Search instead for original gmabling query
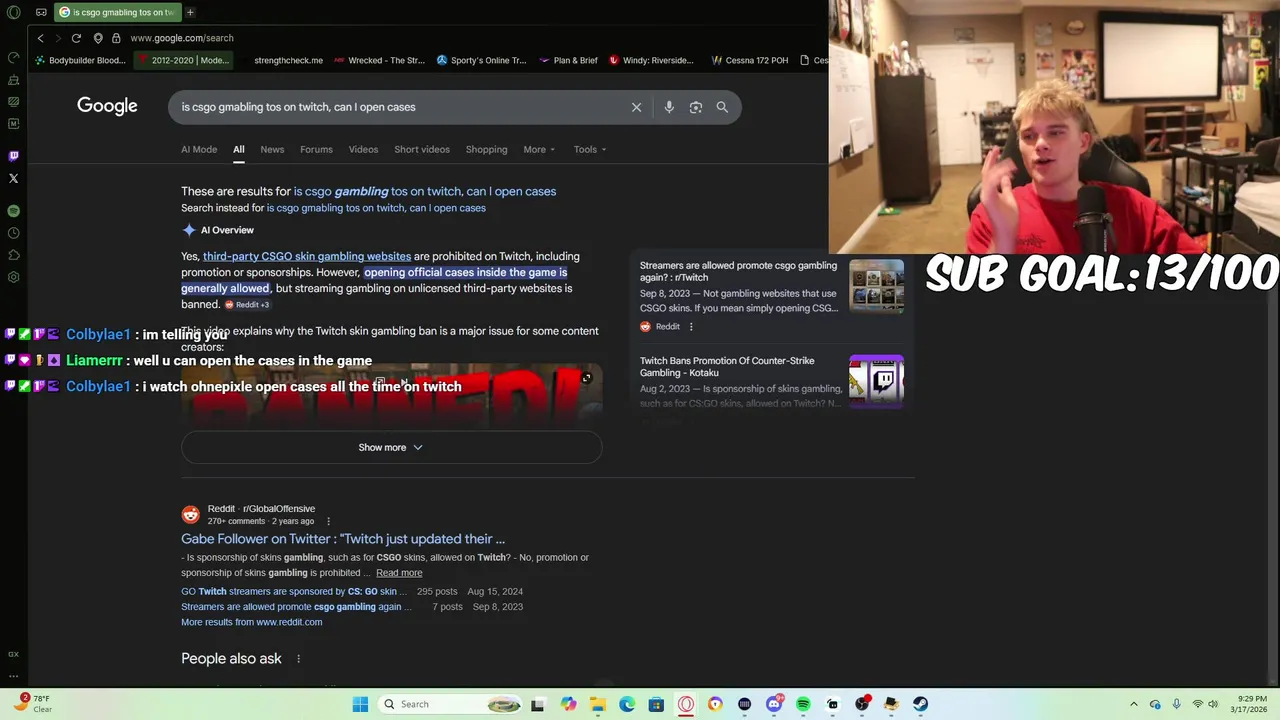The width and height of the screenshot is (1280, 720). 376,208
